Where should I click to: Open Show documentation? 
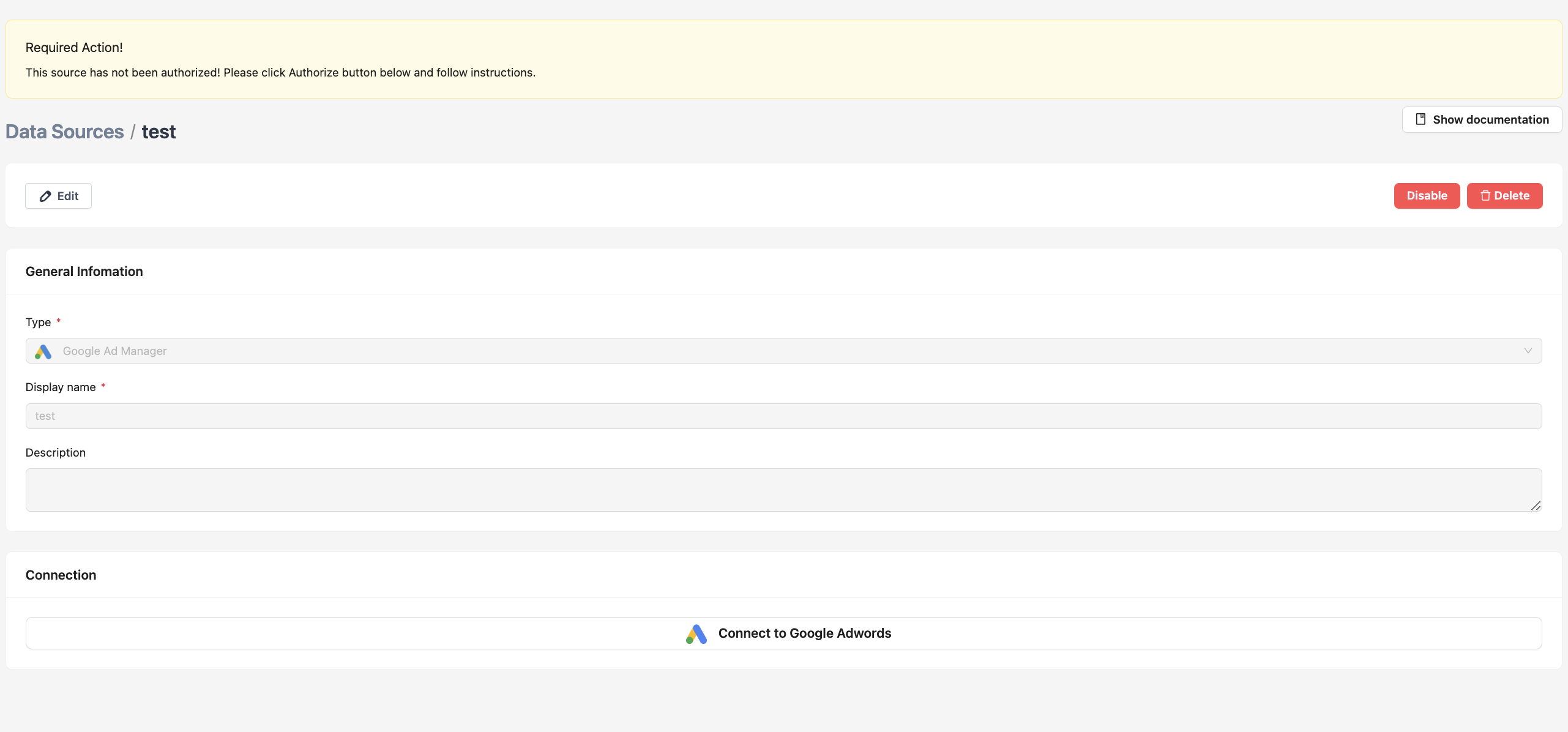click(x=1482, y=119)
